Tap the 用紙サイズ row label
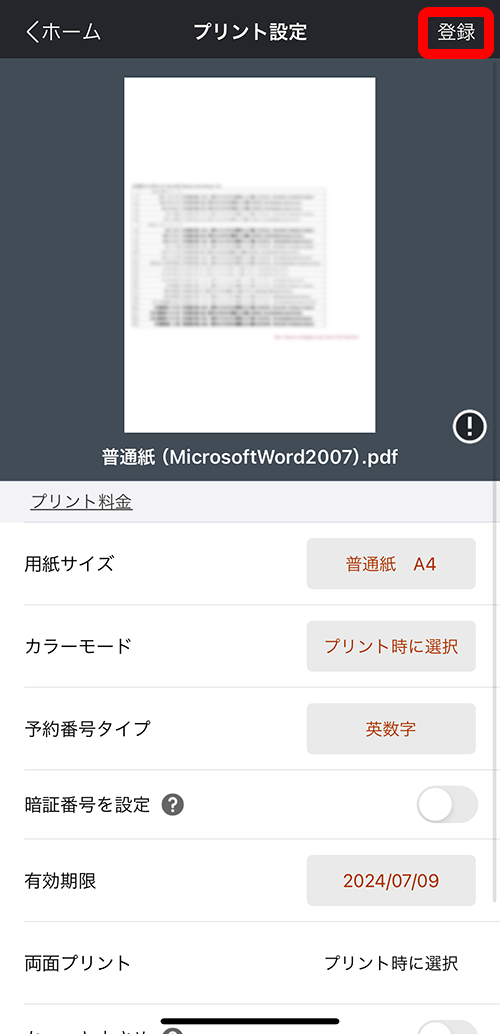The width and height of the screenshot is (500, 1034). (69, 564)
